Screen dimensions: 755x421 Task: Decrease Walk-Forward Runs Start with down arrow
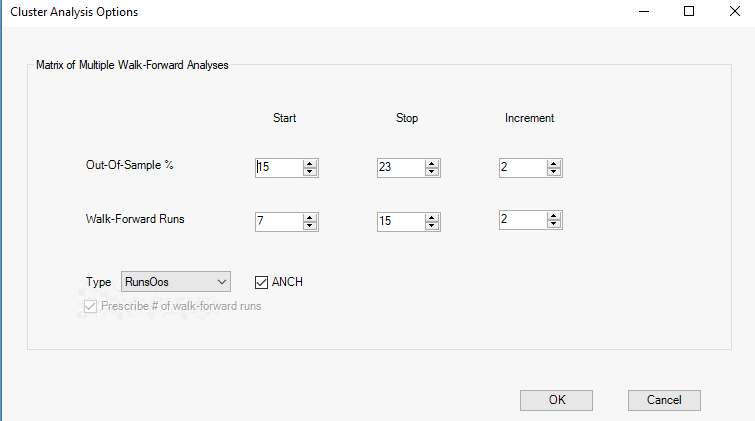[x=310, y=226]
